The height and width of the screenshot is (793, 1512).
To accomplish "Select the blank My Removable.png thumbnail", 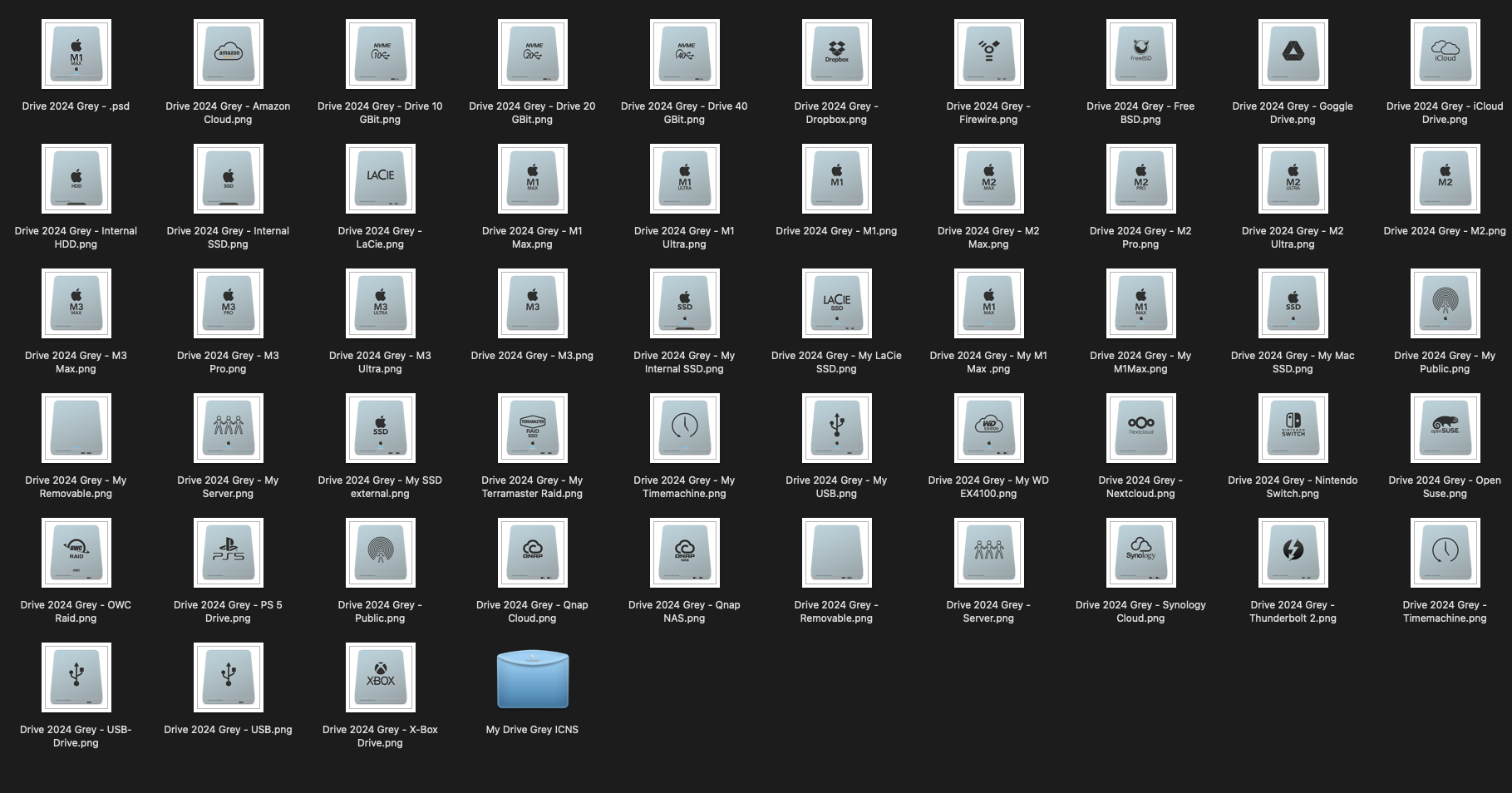I will click(x=76, y=428).
